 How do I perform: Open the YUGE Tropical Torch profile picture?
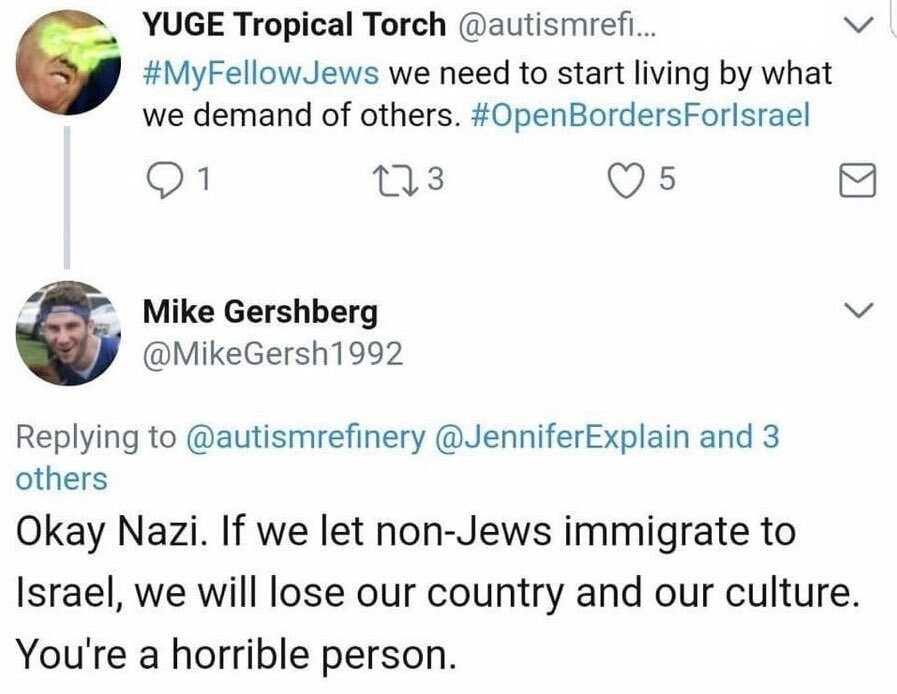click(x=68, y=62)
